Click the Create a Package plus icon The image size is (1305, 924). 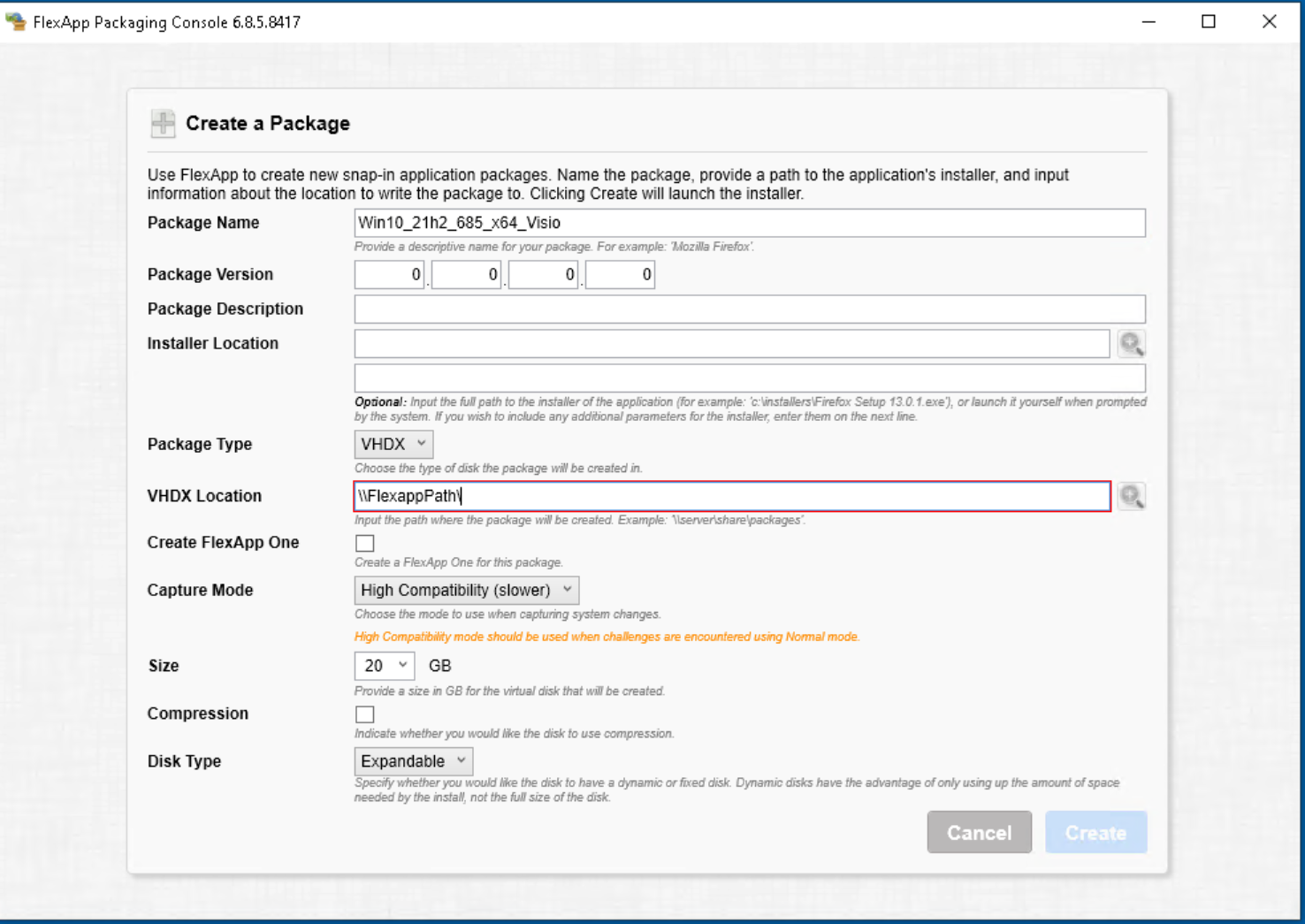point(163,124)
